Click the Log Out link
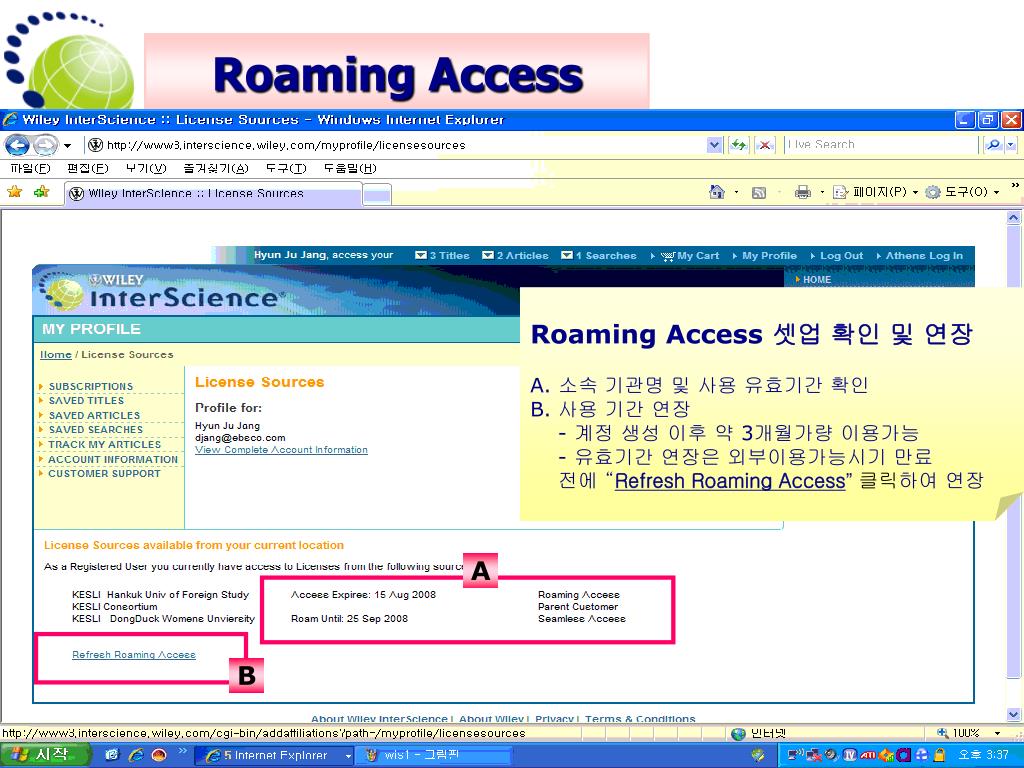Viewport: 1024px width, 768px height. (841, 256)
